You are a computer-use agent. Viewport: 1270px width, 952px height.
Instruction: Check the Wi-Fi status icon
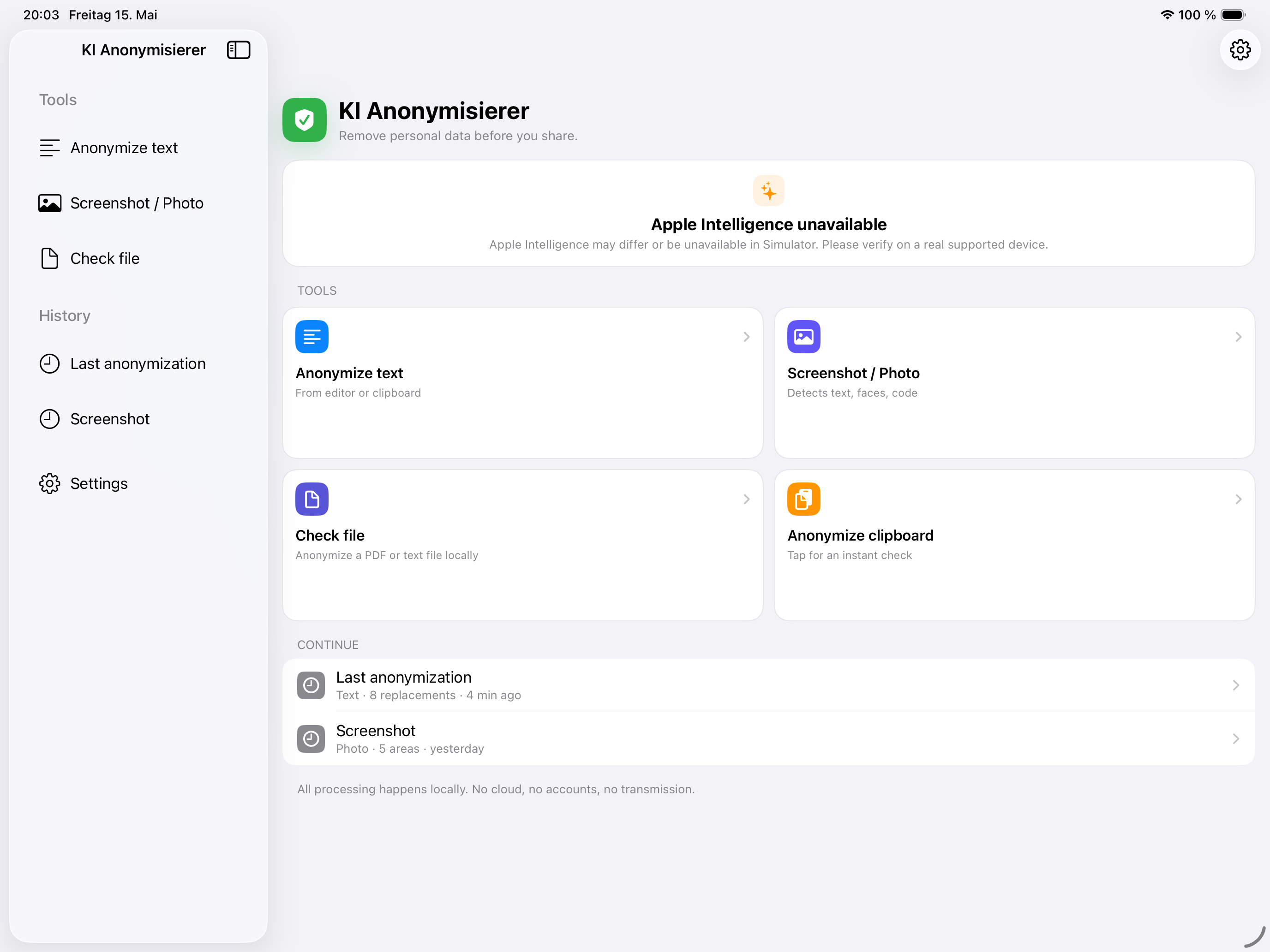tap(1167, 15)
